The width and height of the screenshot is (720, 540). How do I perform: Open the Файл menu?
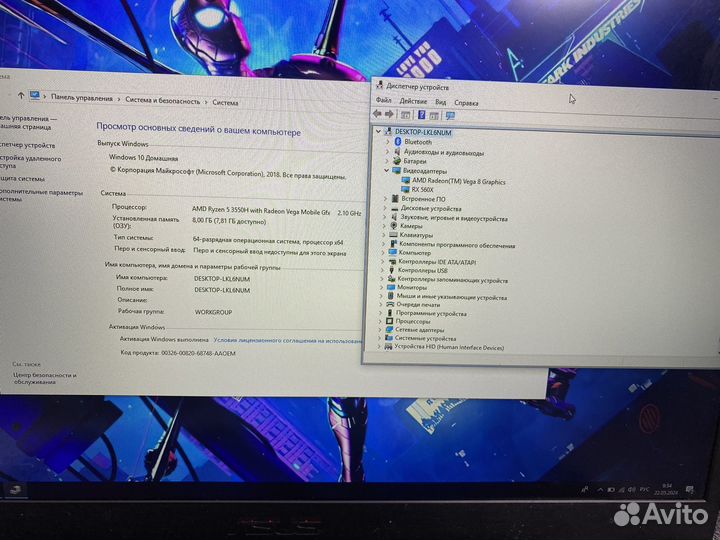coord(383,100)
